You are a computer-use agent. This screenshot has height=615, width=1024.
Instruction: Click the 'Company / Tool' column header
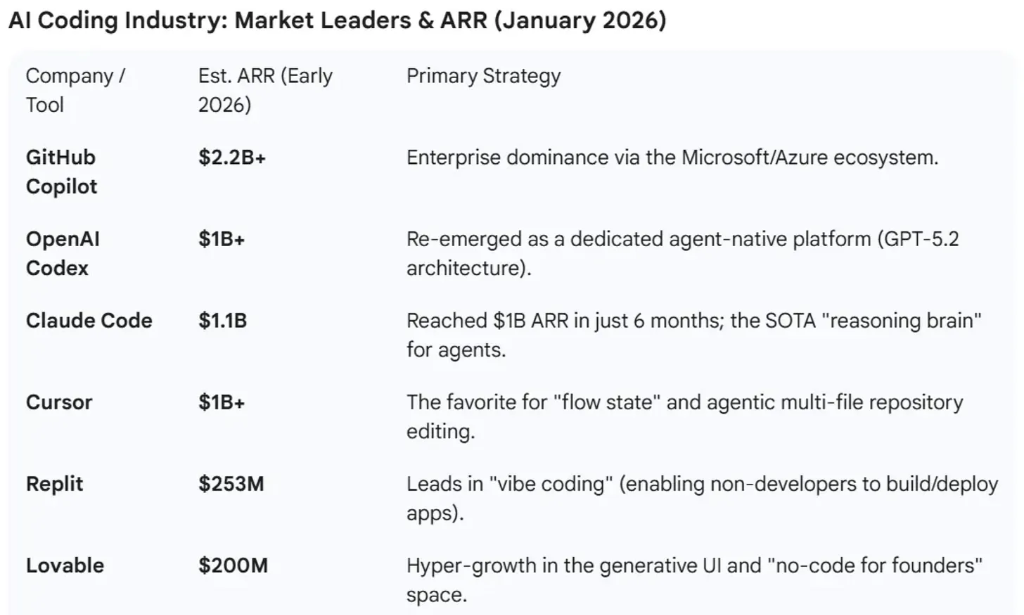76,90
